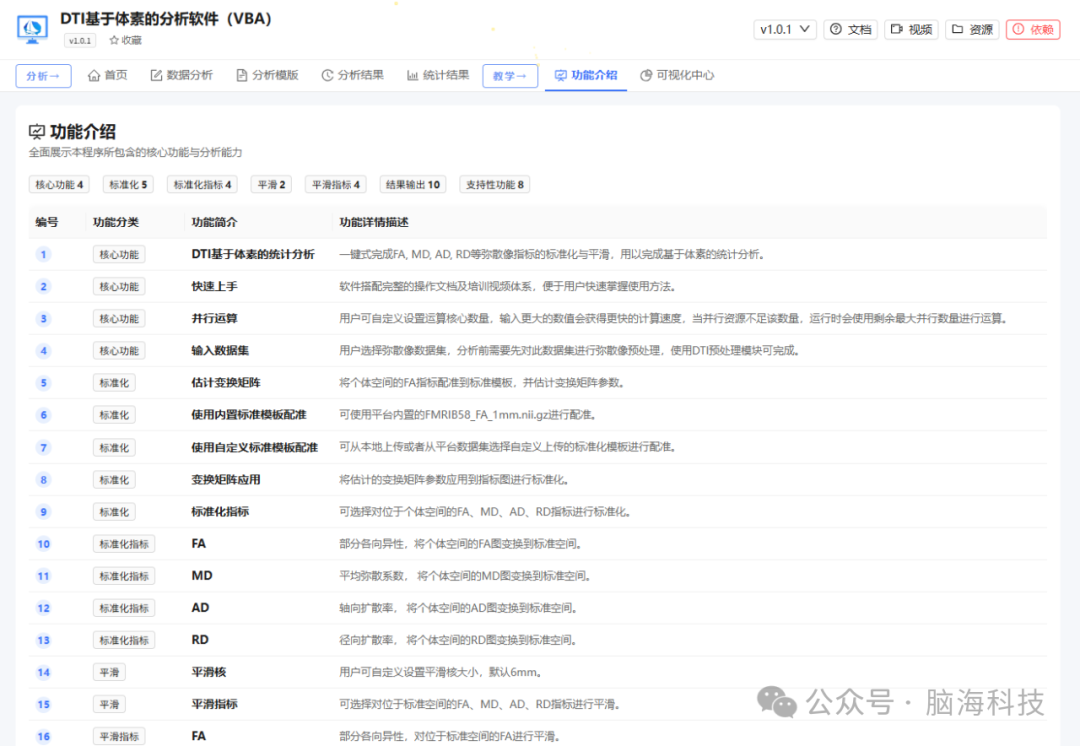Switch to the 数据分析 tab
The width and height of the screenshot is (1080, 746).
182,75
